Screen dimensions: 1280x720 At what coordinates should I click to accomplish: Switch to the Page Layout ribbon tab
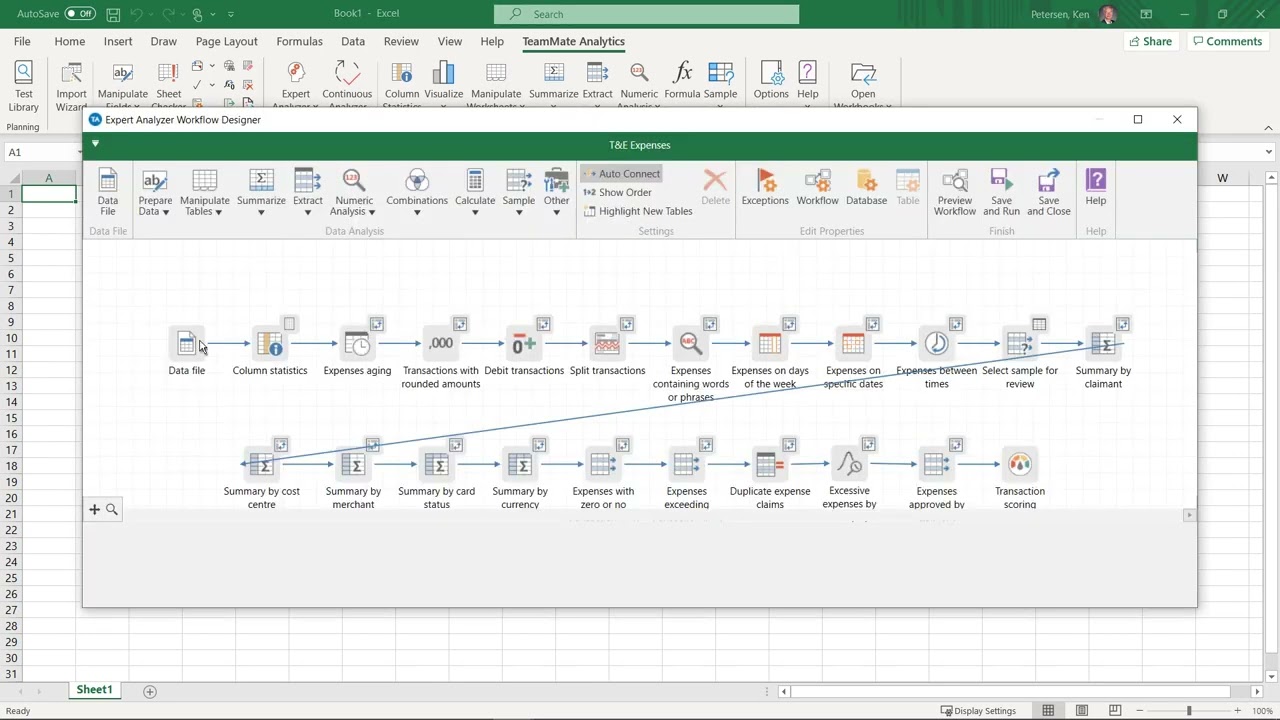(x=226, y=41)
